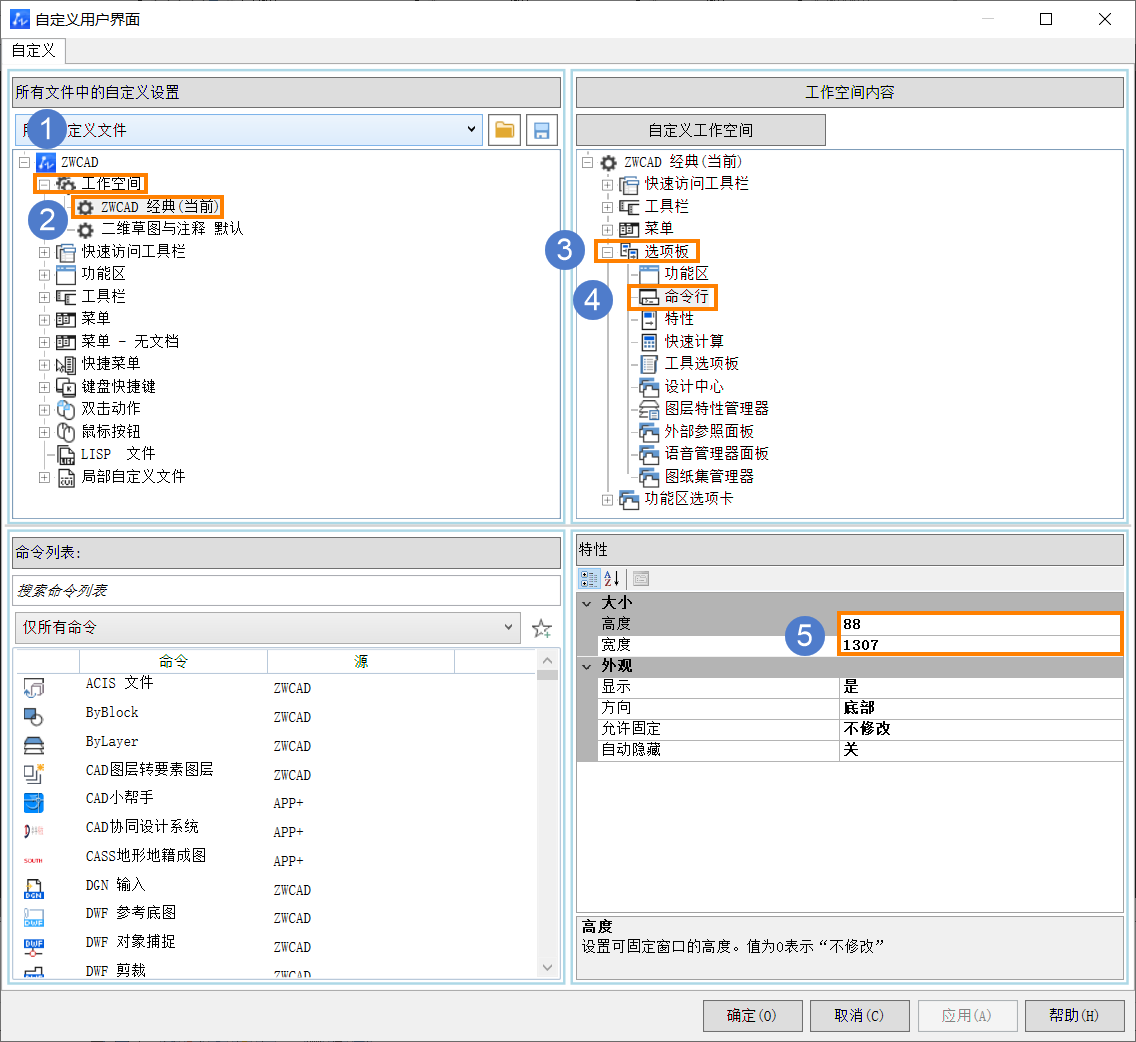This screenshot has height=1042, width=1136.
Task: Collapse the 大小 property group
Action: (x=587, y=603)
